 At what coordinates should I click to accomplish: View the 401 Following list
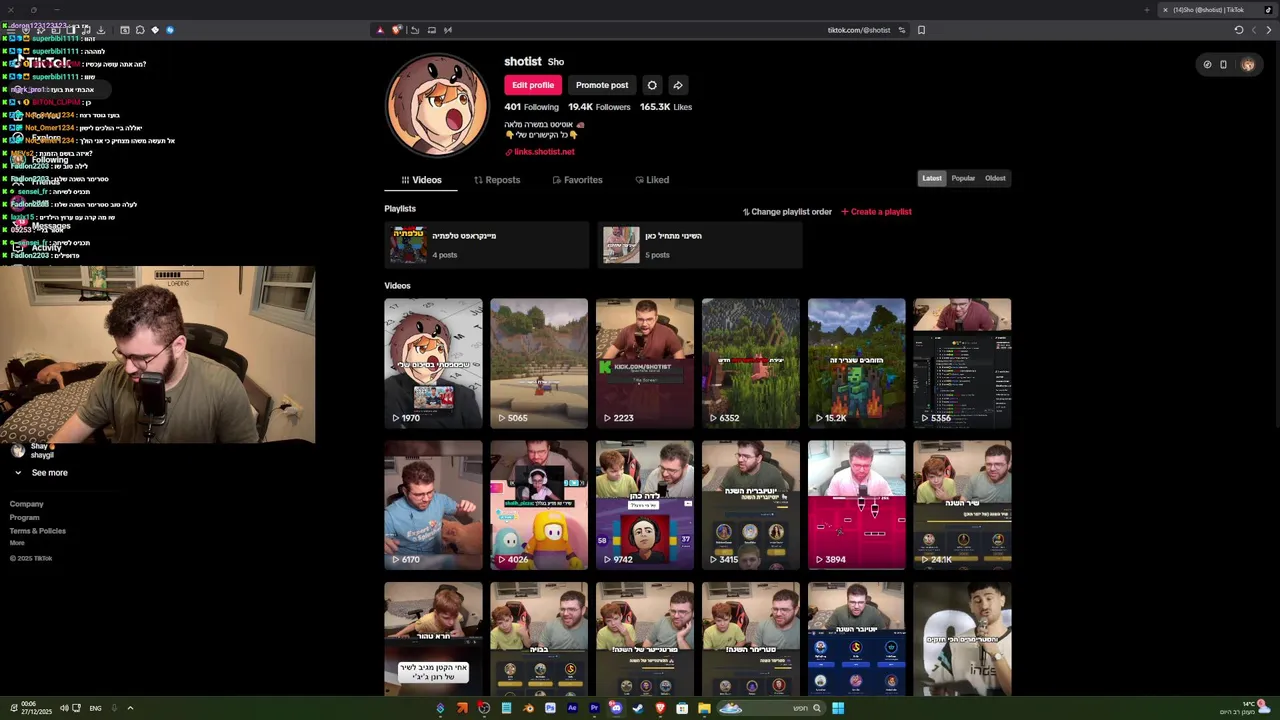pyautogui.click(x=531, y=107)
